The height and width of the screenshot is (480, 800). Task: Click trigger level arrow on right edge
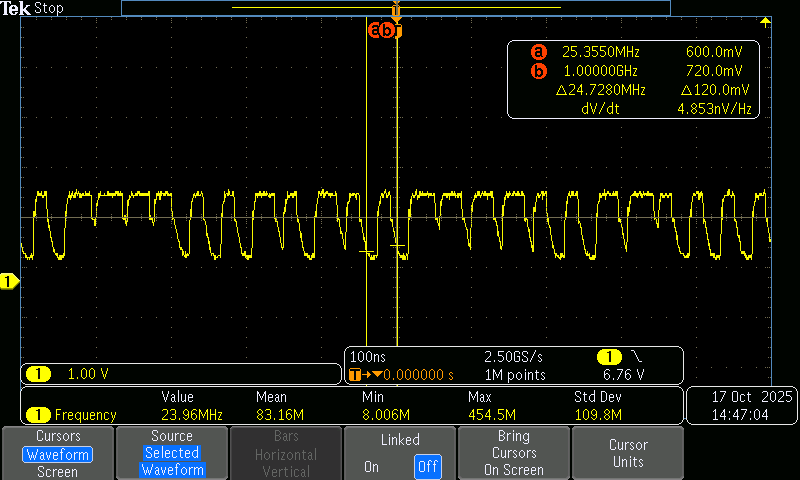[x=766, y=22]
